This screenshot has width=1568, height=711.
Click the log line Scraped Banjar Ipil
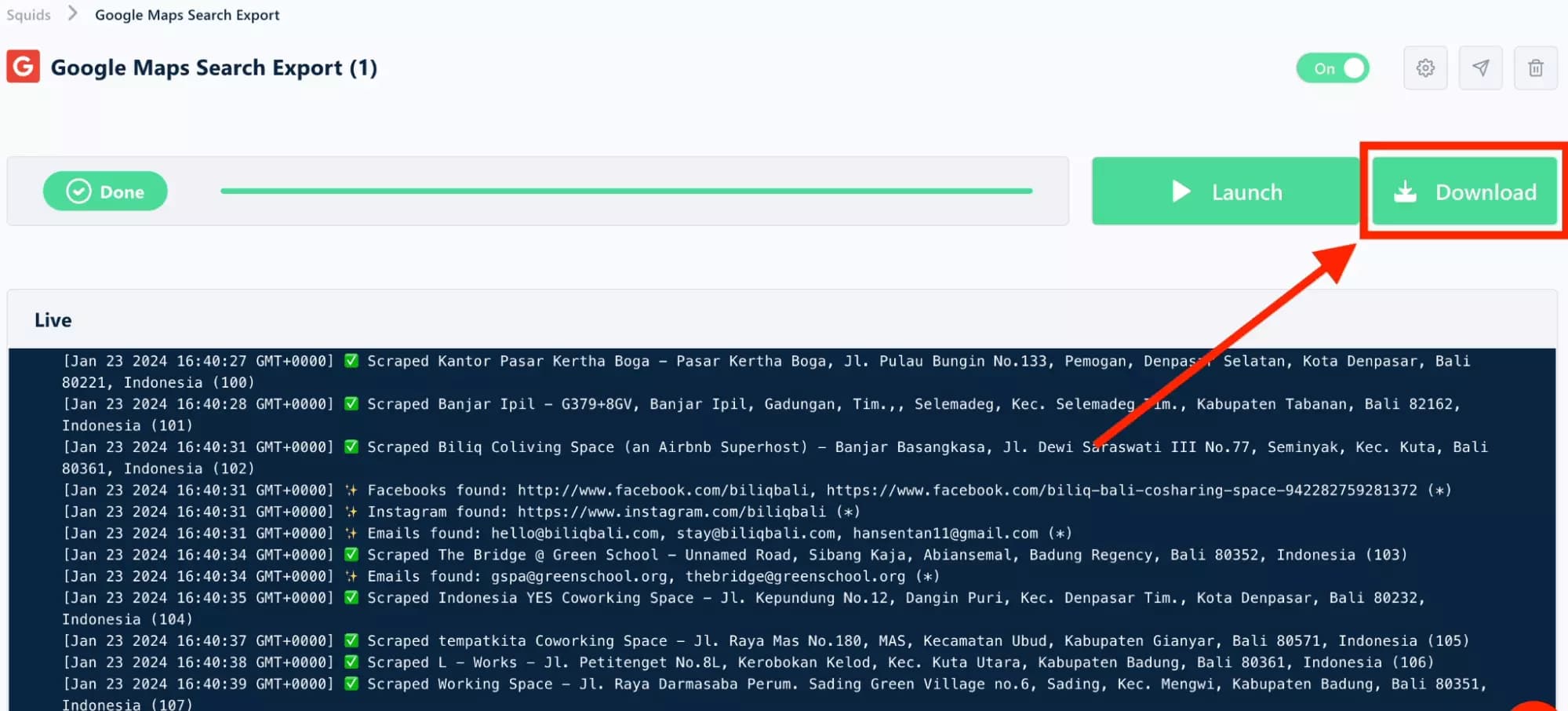coord(761,414)
